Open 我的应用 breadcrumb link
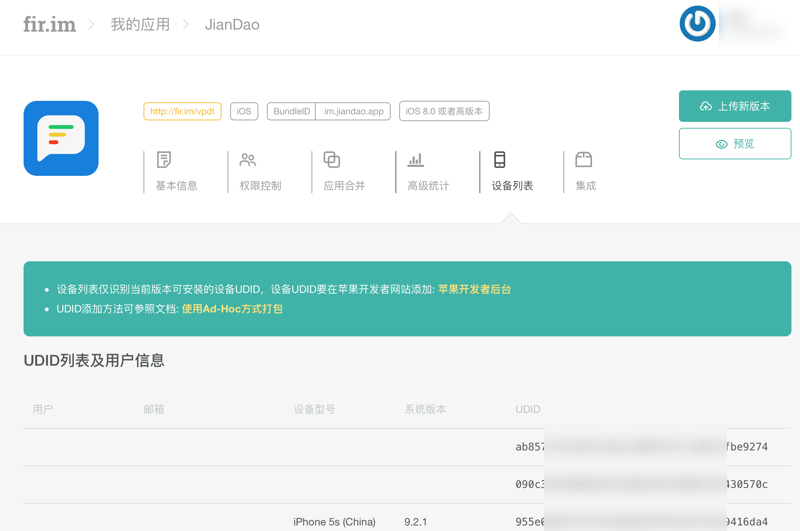This screenshot has width=800, height=531. click(140, 24)
